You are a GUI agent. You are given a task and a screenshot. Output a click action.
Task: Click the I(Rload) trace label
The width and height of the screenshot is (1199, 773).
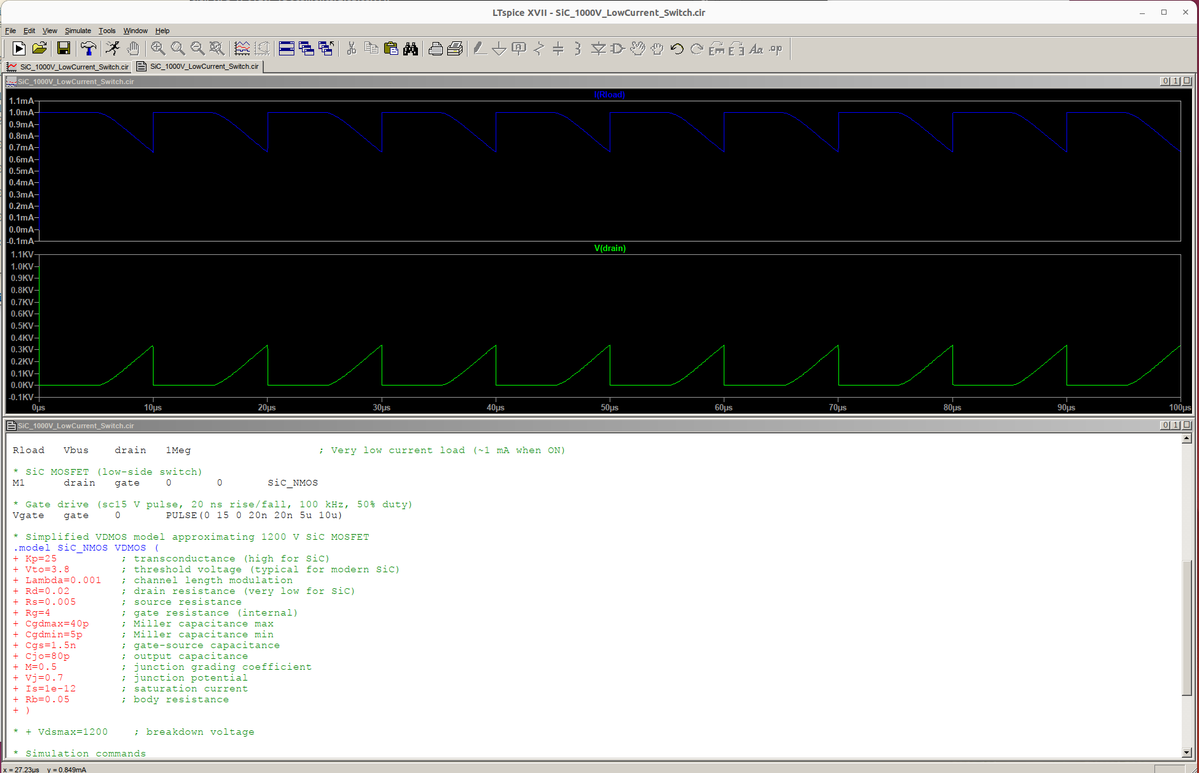pyautogui.click(x=609, y=95)
